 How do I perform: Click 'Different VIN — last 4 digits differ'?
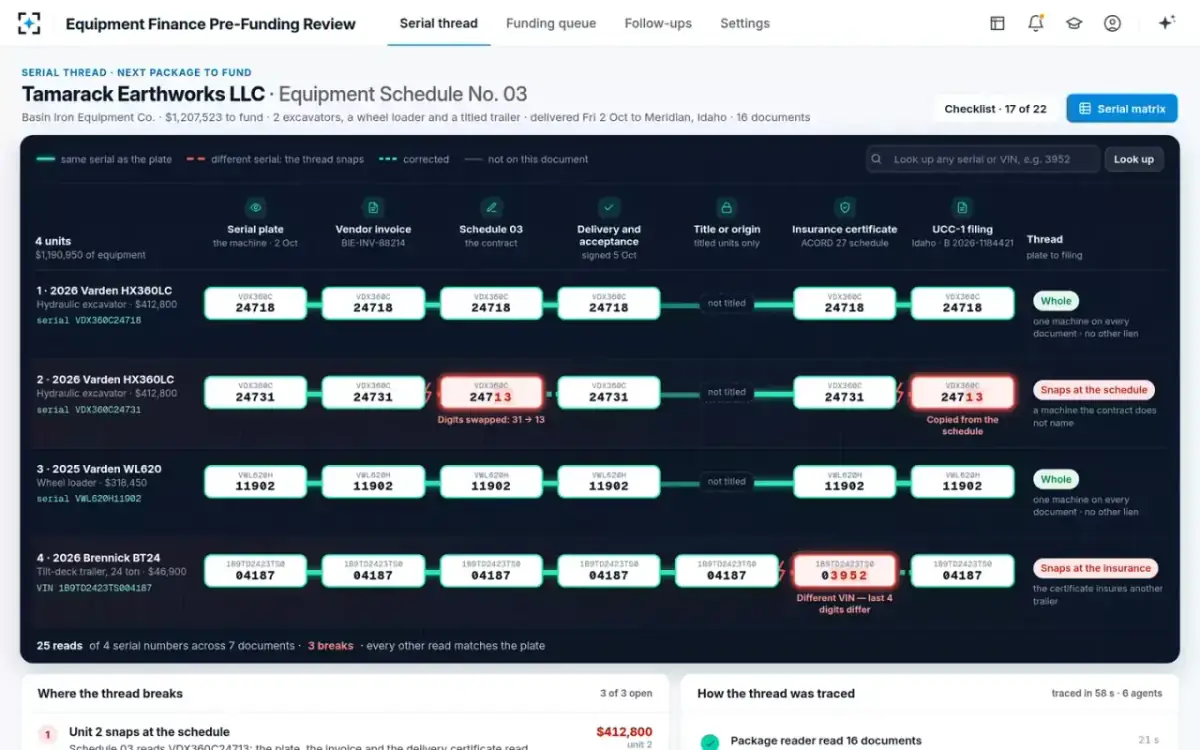844,603
